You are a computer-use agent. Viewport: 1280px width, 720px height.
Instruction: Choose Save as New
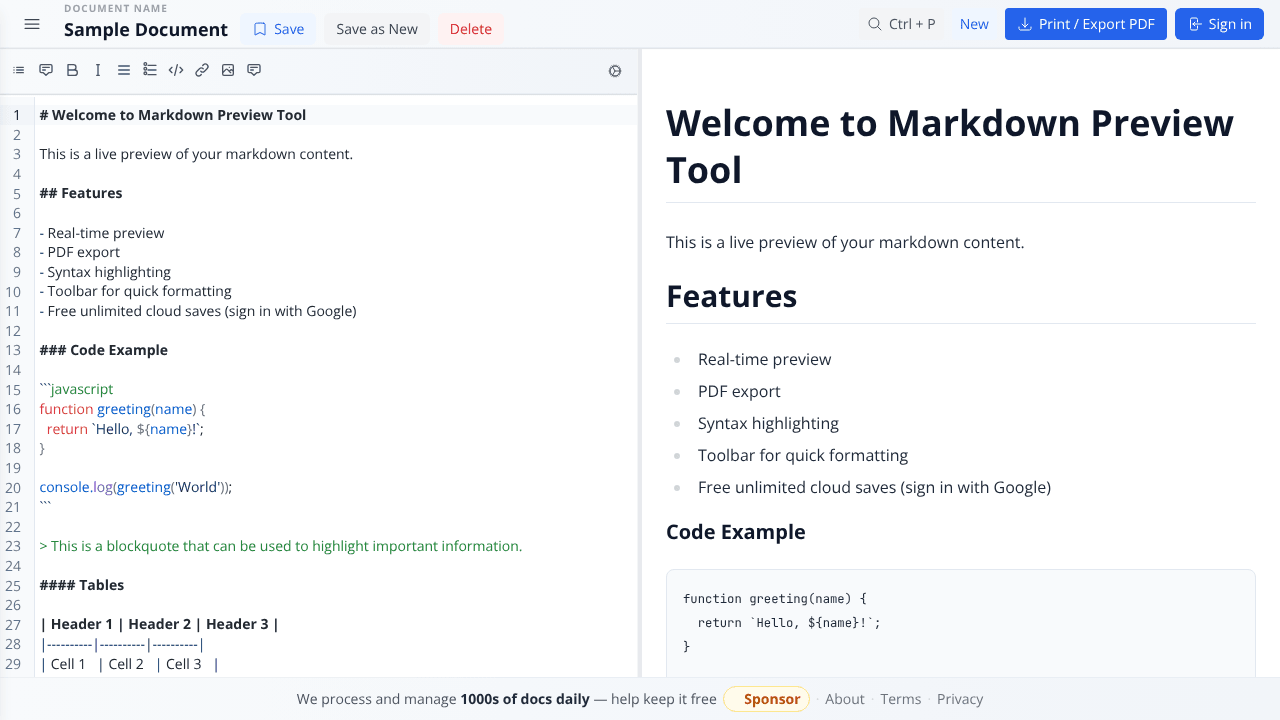click(377, 29)
